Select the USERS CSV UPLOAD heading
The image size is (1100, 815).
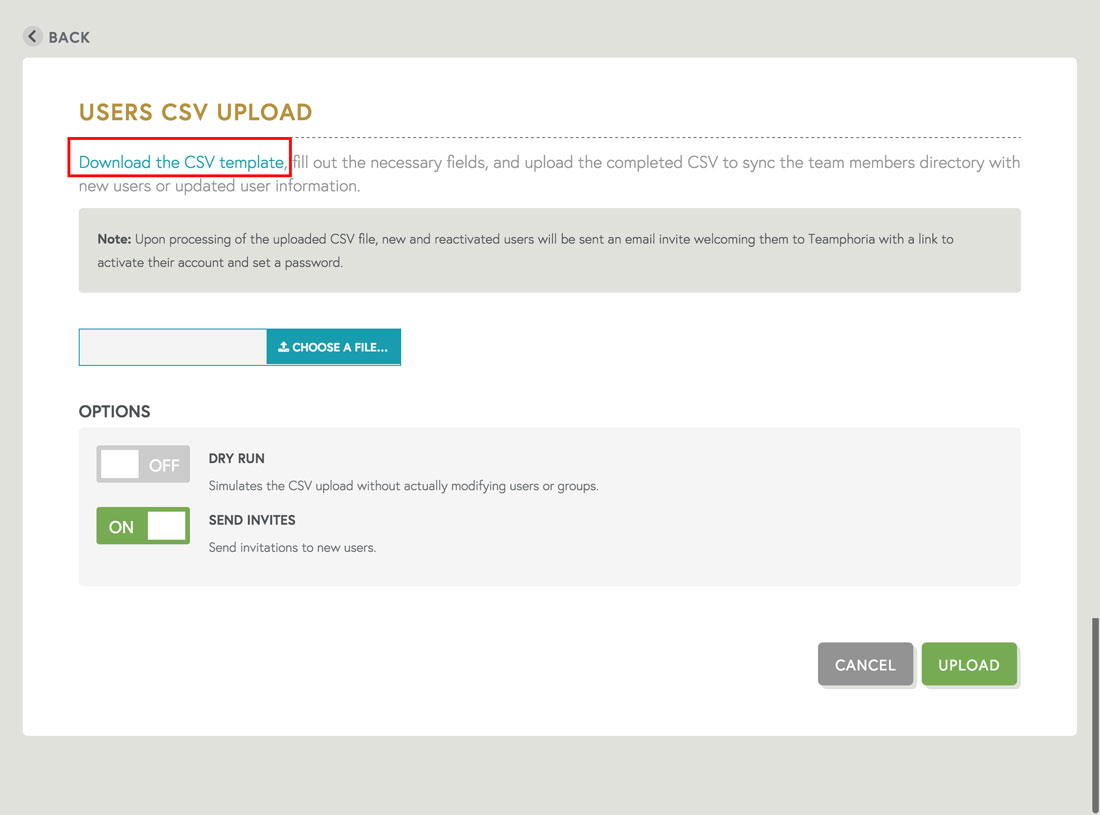click(196, 113)
